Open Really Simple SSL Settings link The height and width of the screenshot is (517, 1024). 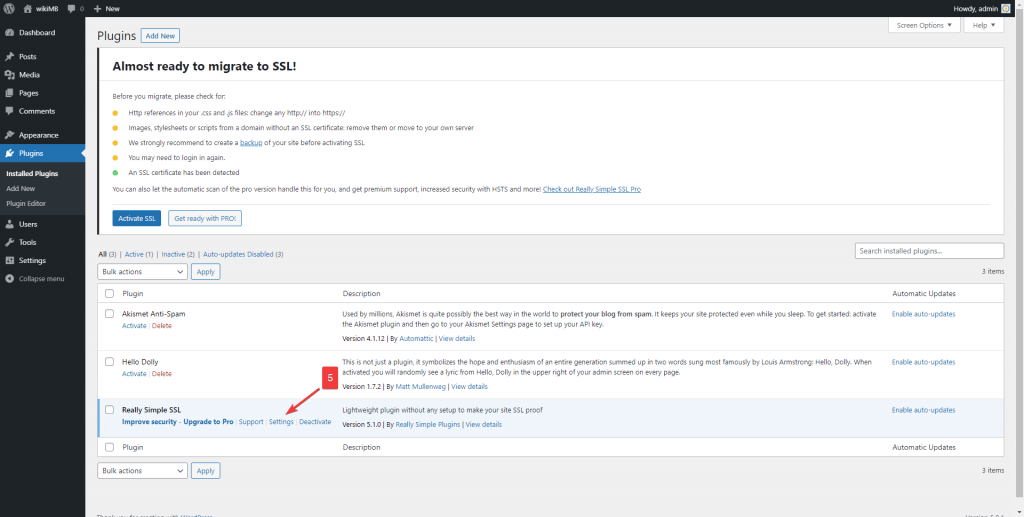click(x=281, y=422)
